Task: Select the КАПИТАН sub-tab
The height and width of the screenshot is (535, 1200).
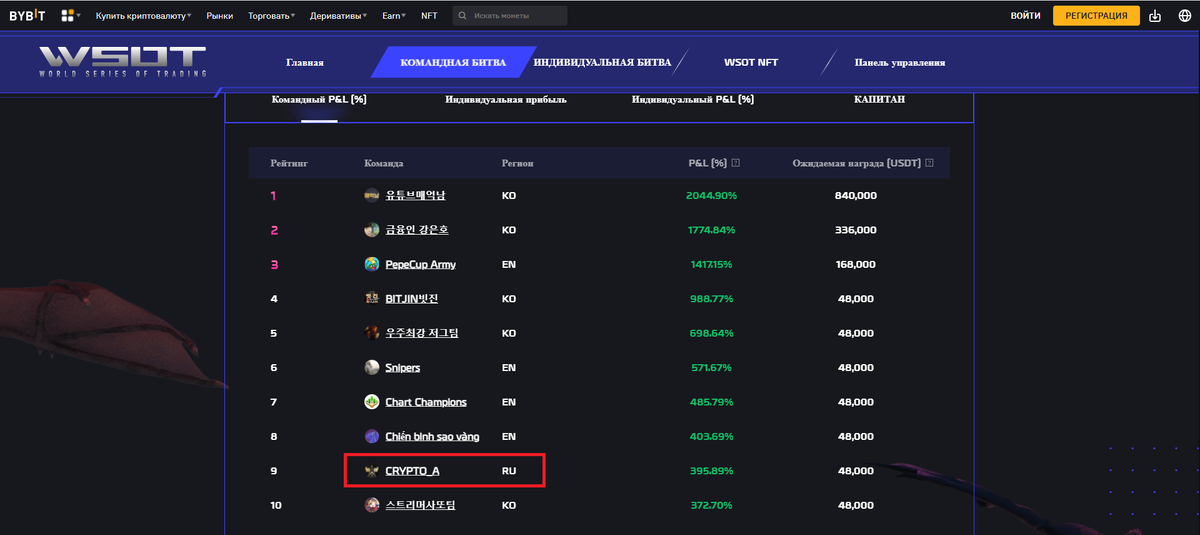Action: (880, 99)
